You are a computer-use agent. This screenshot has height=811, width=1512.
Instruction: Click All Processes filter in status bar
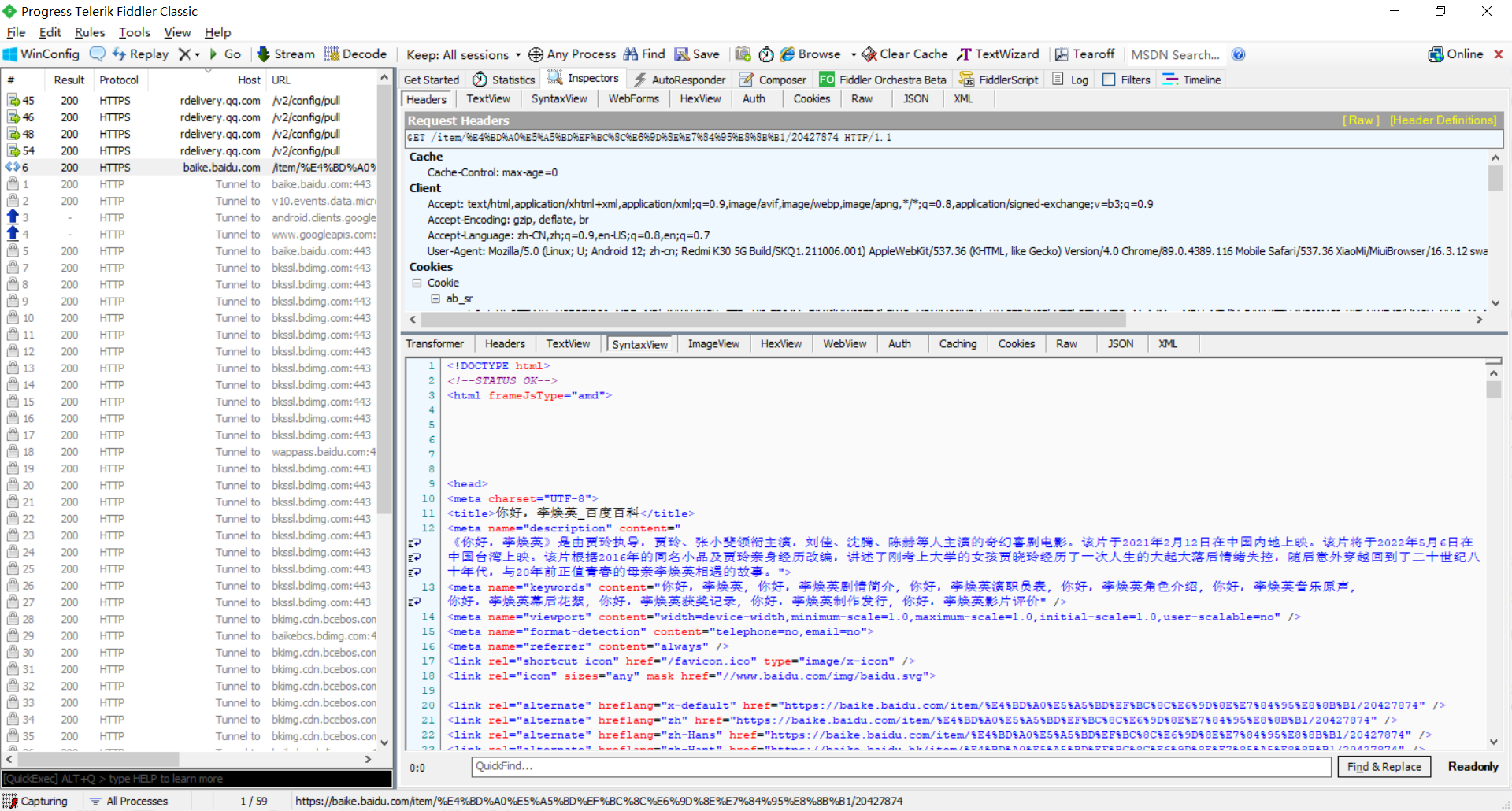click(128, 801)
